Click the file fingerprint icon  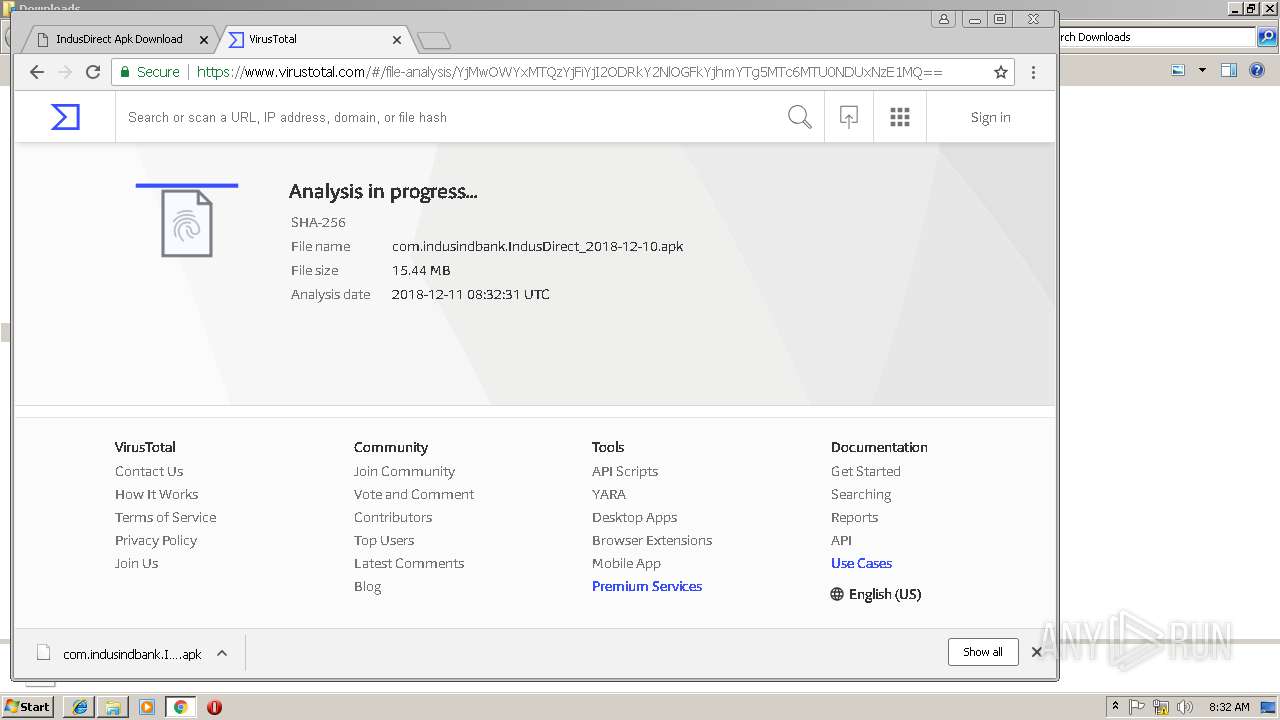pos(187,223)
